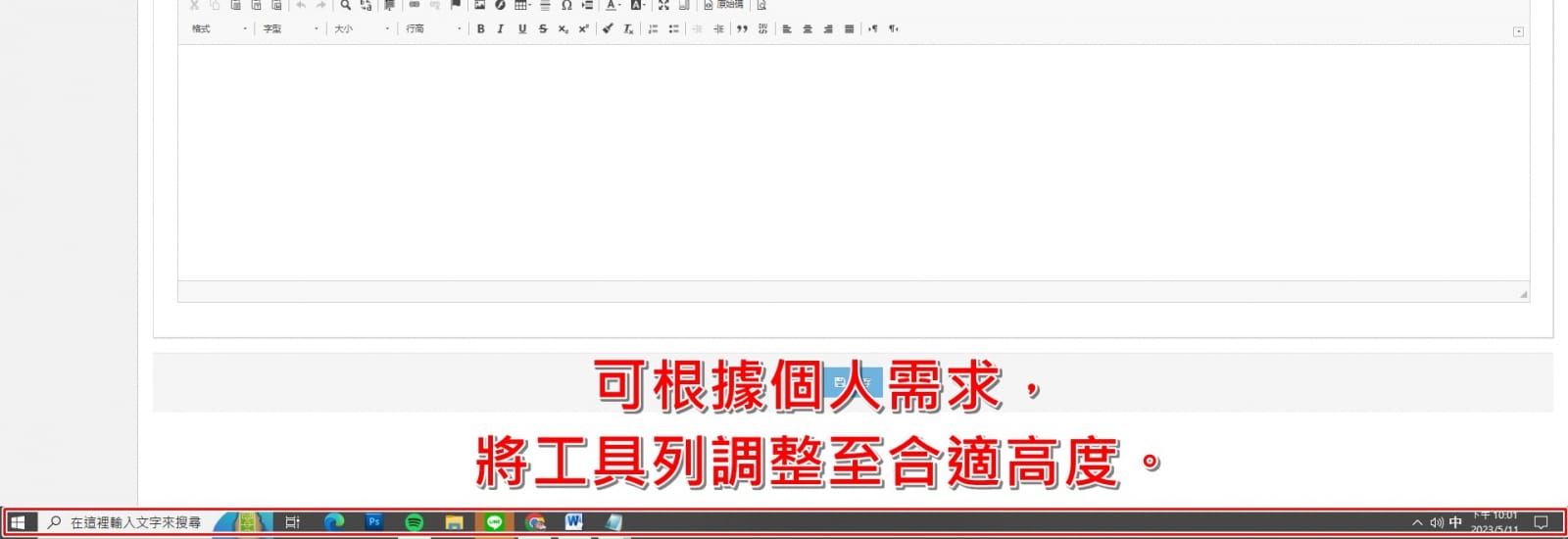
Task: Open Spotify from the taskbar
Action: coord(415,522)
